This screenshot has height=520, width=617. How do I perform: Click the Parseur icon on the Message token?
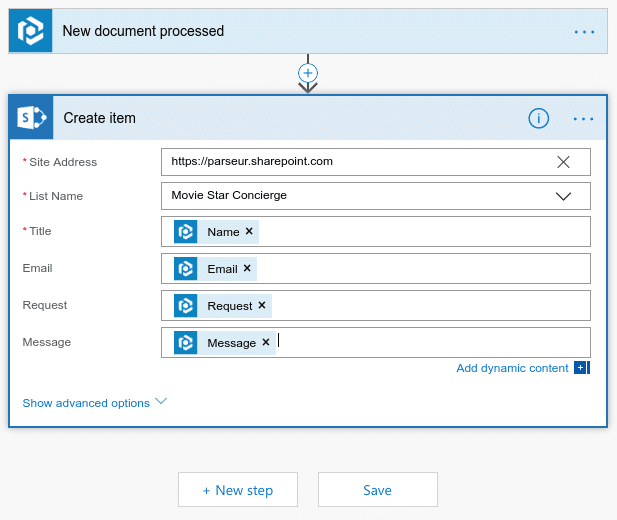[186, 342]
